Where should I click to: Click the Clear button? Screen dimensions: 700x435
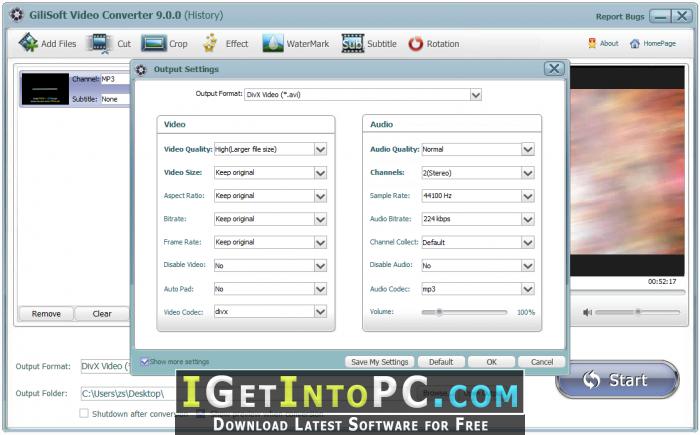[102, 314]
